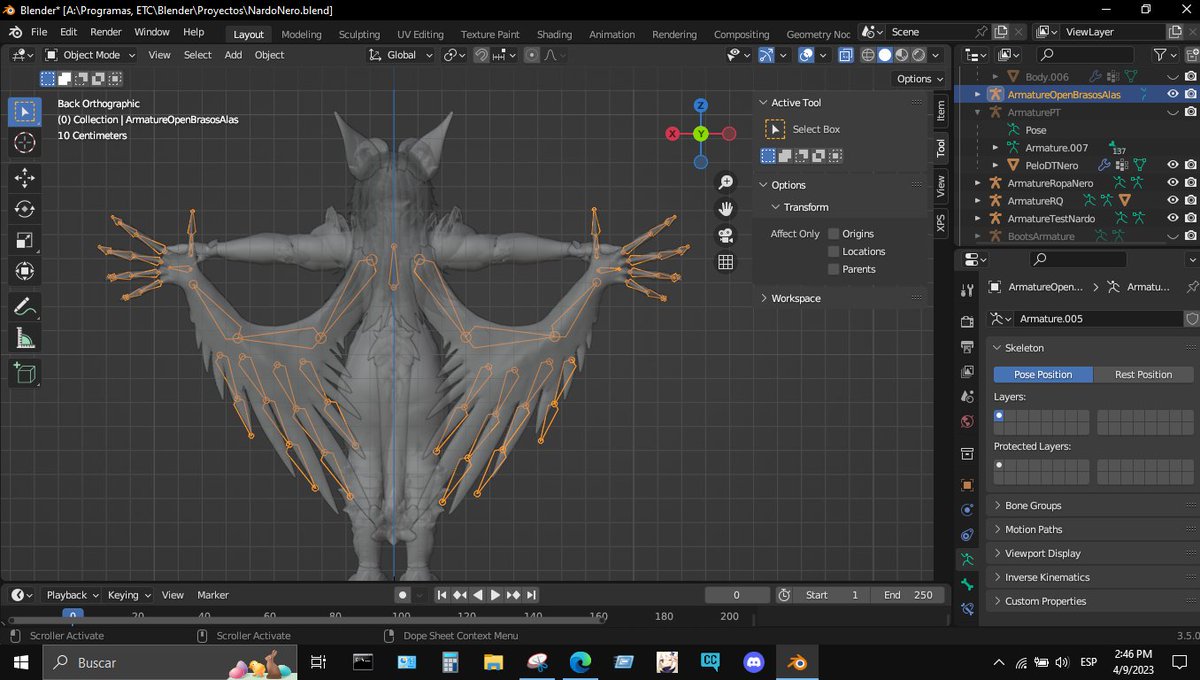Toggle camera view with the camera icon

click(x=726, y=236)
